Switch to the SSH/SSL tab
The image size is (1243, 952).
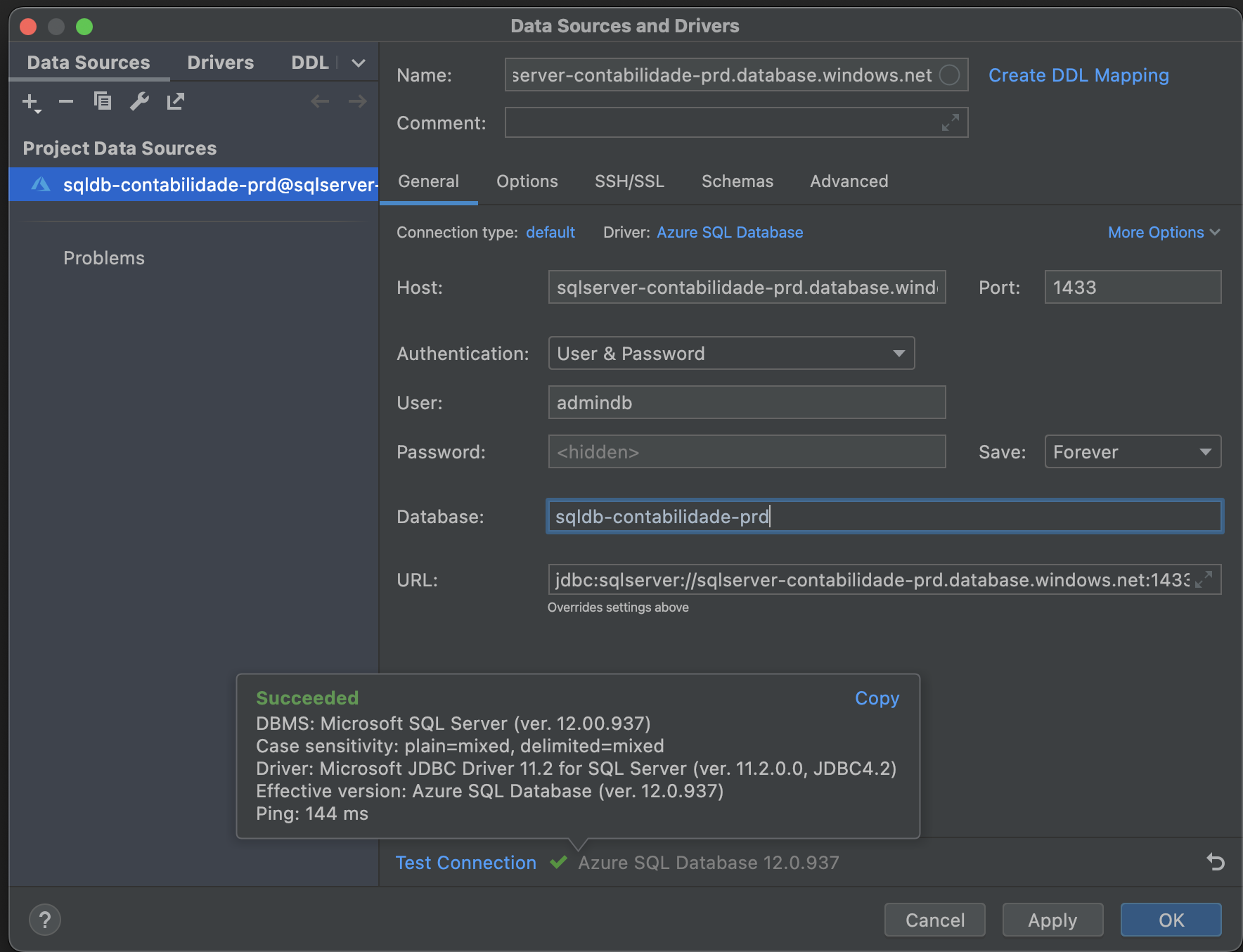coord(629,181)
